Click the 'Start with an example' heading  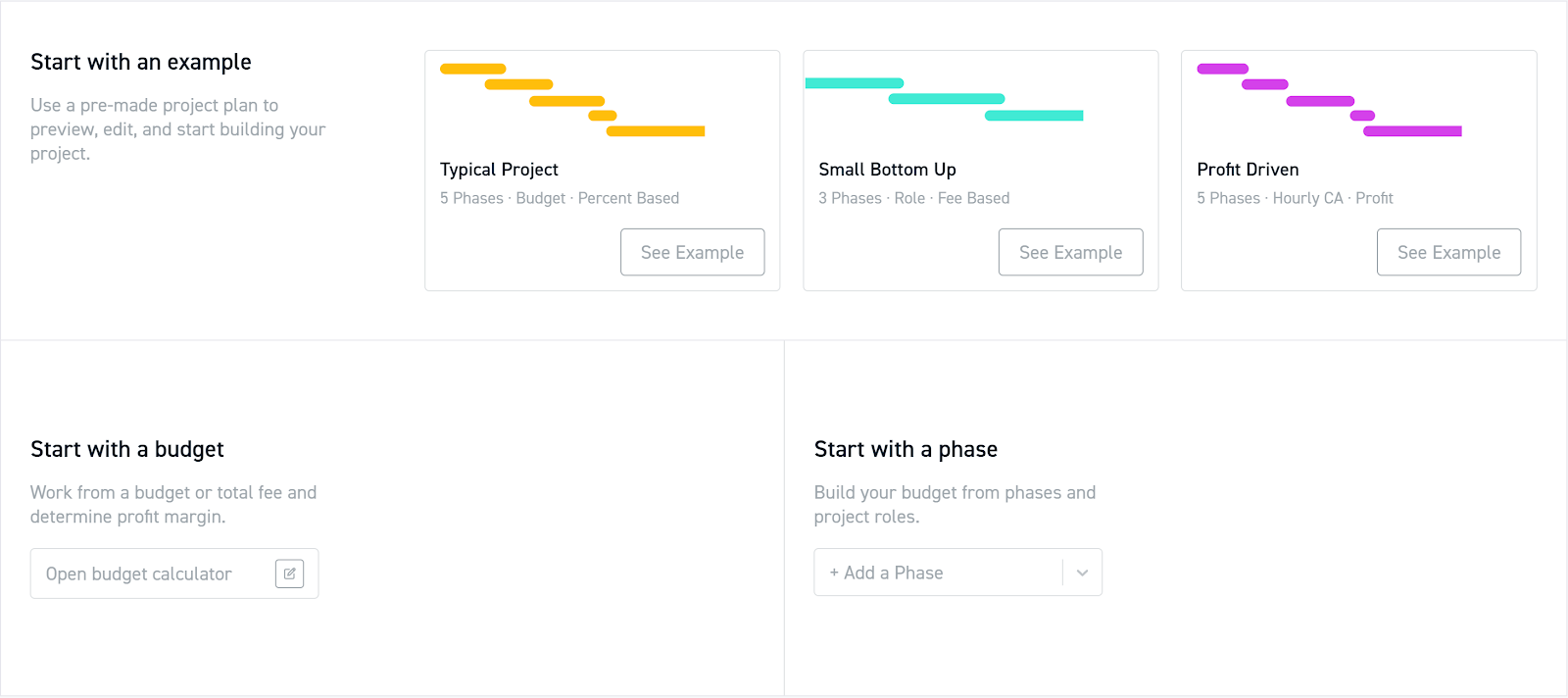point(141,62)
